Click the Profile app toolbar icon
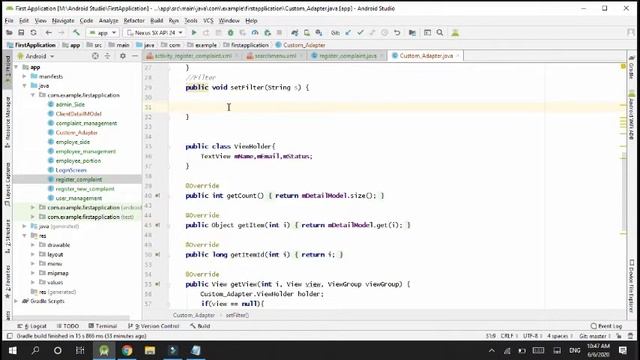Screen dimensions: 640x360 coord(255,33)
